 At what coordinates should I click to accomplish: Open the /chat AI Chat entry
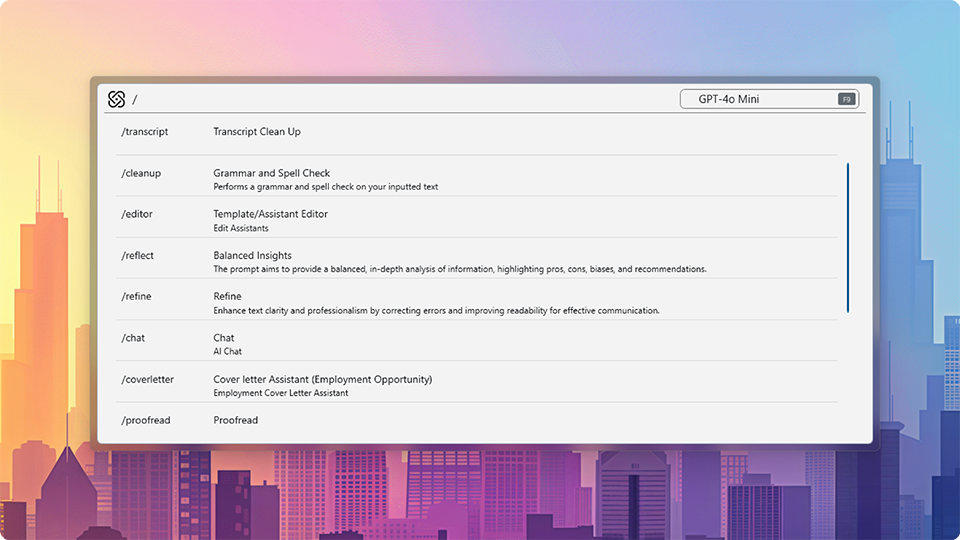point(476,341)
